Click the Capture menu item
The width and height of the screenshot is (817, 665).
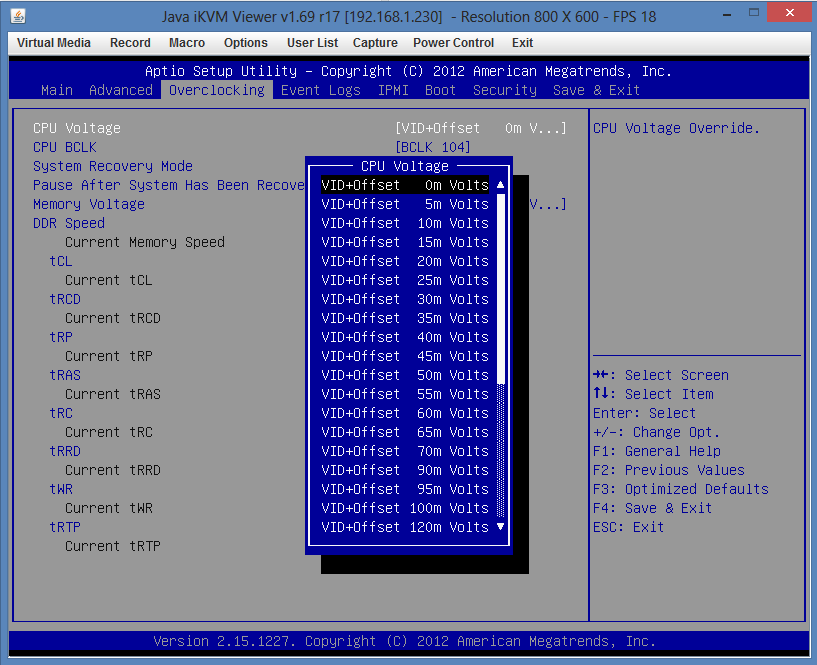tap(375, 43)
